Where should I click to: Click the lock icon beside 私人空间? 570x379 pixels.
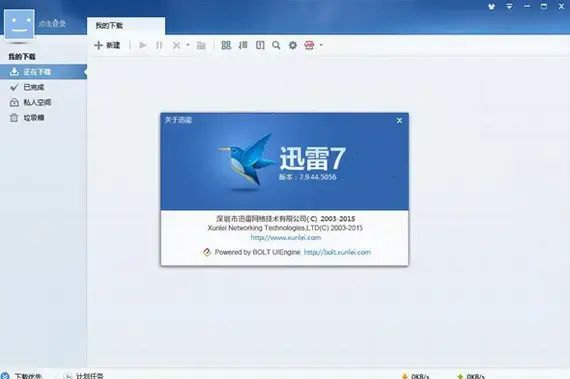(14, 102)
